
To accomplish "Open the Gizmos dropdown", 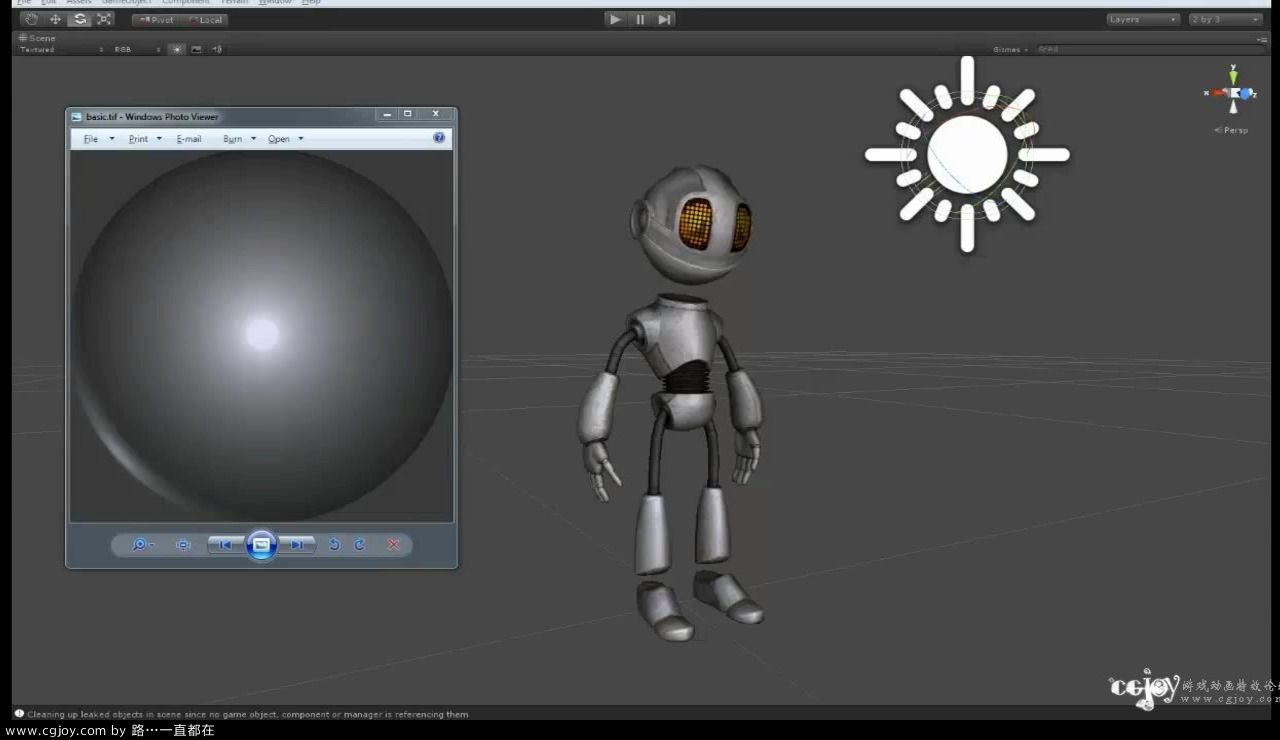I will [1010, 49].
